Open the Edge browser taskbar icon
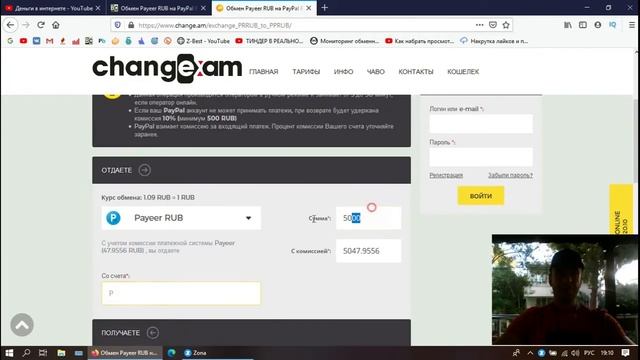The image size is (640, 360). click(x=171, y=353)
